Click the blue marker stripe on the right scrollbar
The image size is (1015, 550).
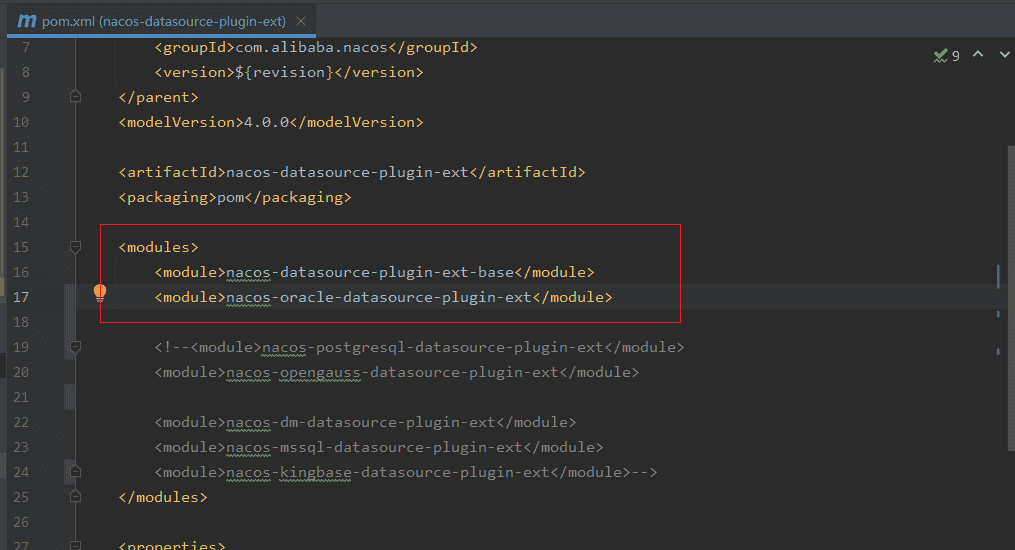998,276
